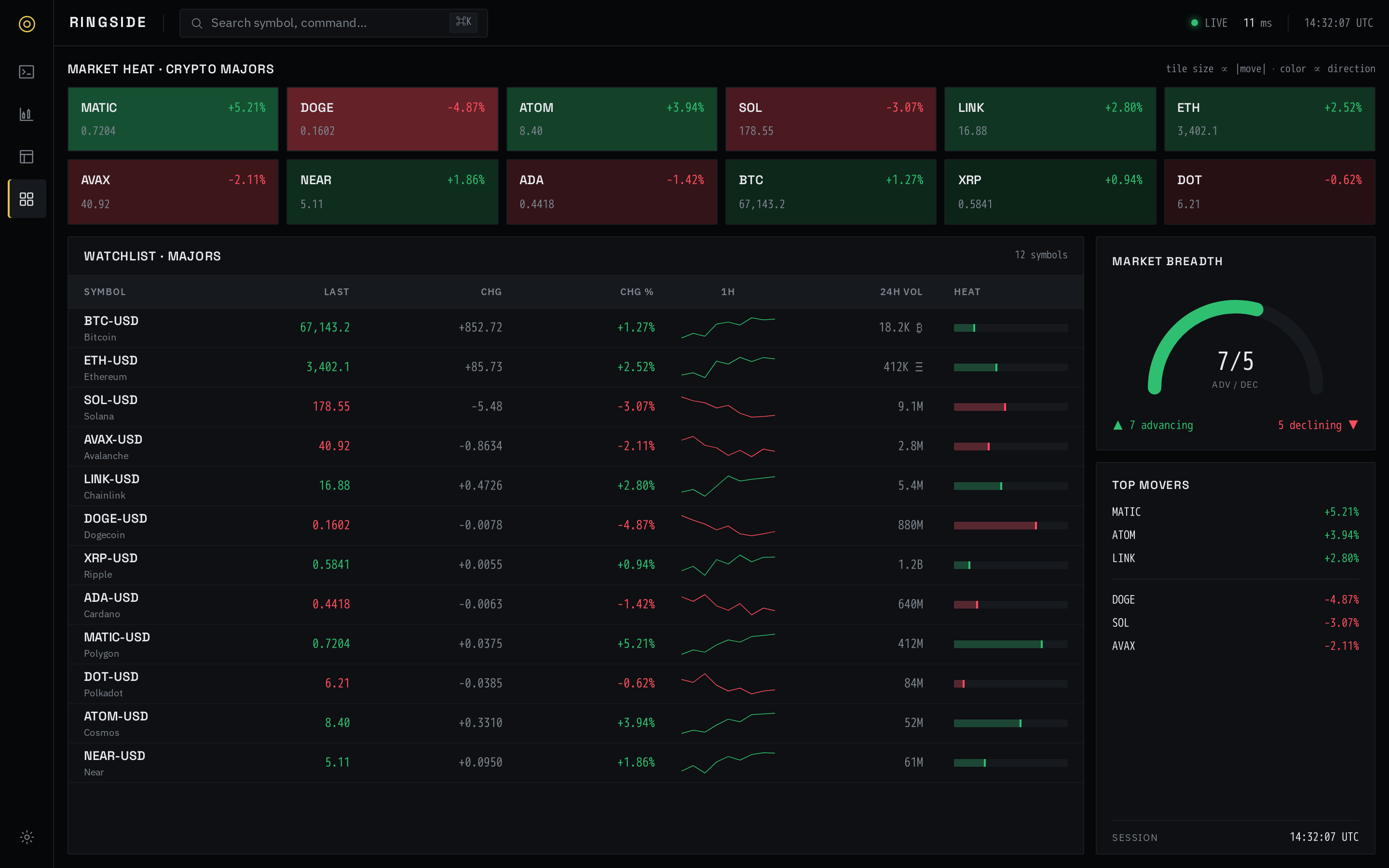1389x868 pixels.
Task: Open the charts sidebar icon
Action: click(27, 114)
